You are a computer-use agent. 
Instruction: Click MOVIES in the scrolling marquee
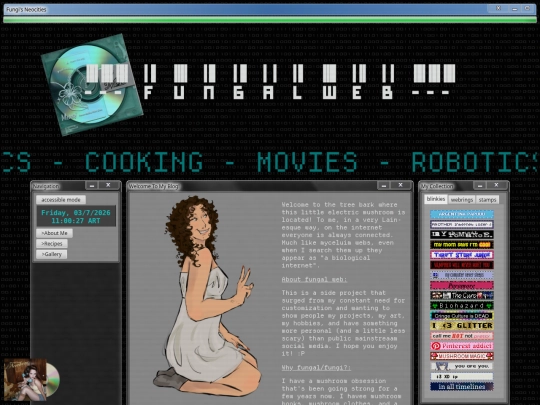(x=307, y=162)
